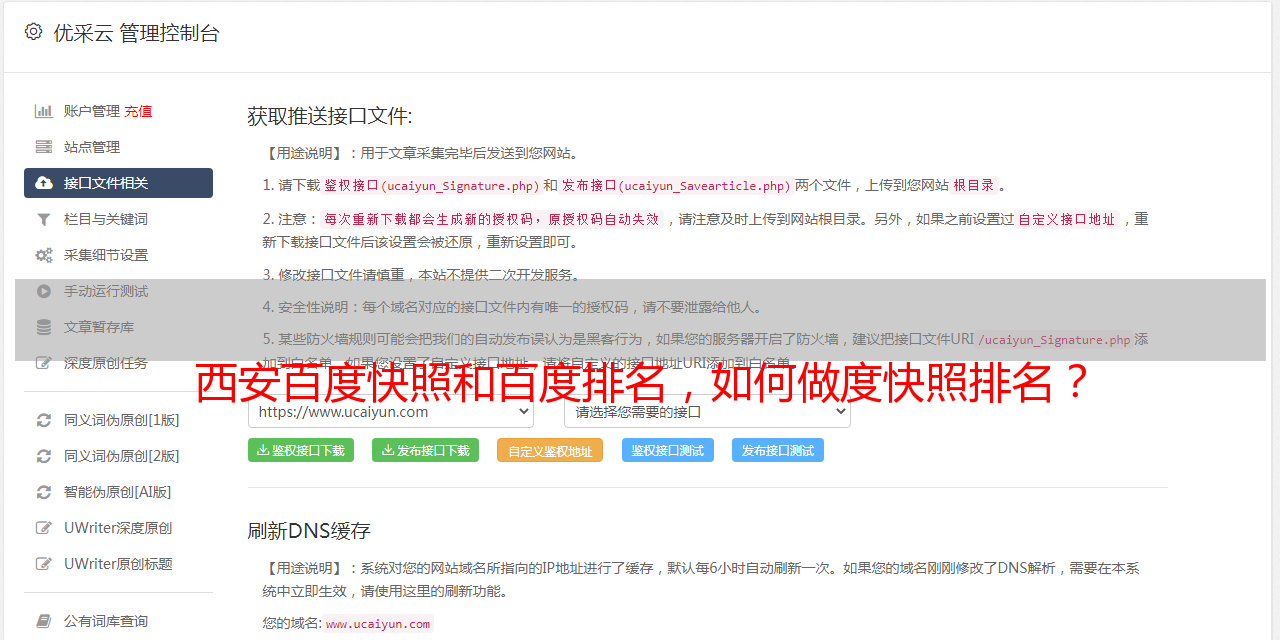The height and width of the screenshot is (640, 1280).
Task: Click the gear icon beside 优采云 管理控制台
Action: (x=34, y=32)
